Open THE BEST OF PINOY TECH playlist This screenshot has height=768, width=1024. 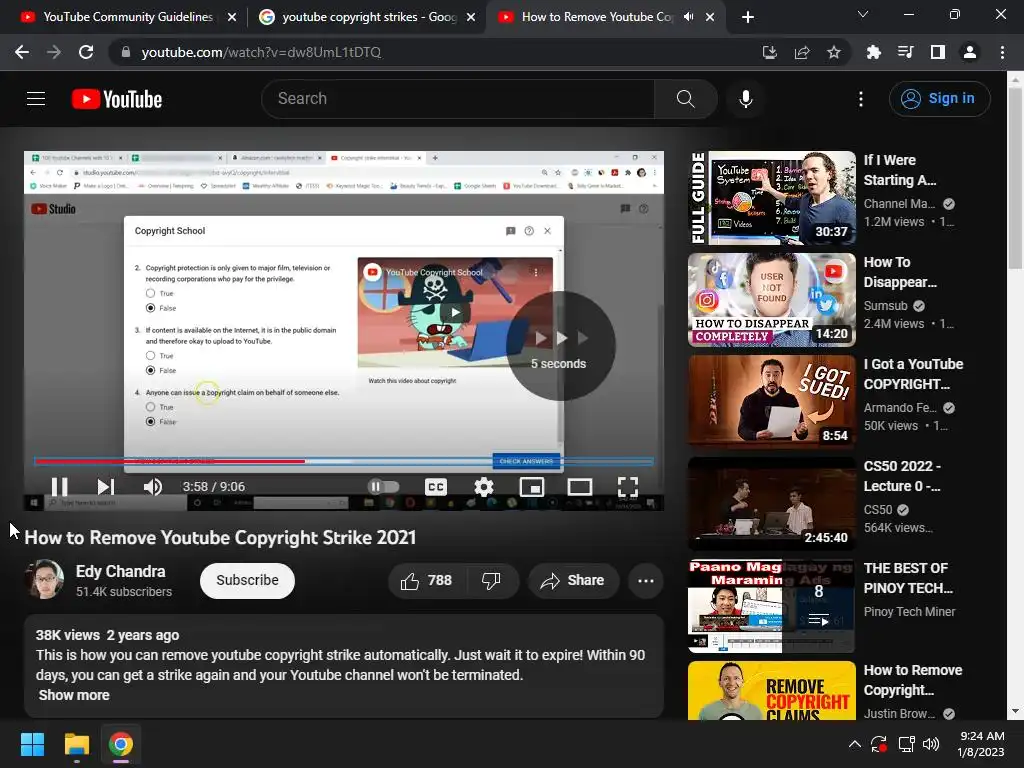772,605
